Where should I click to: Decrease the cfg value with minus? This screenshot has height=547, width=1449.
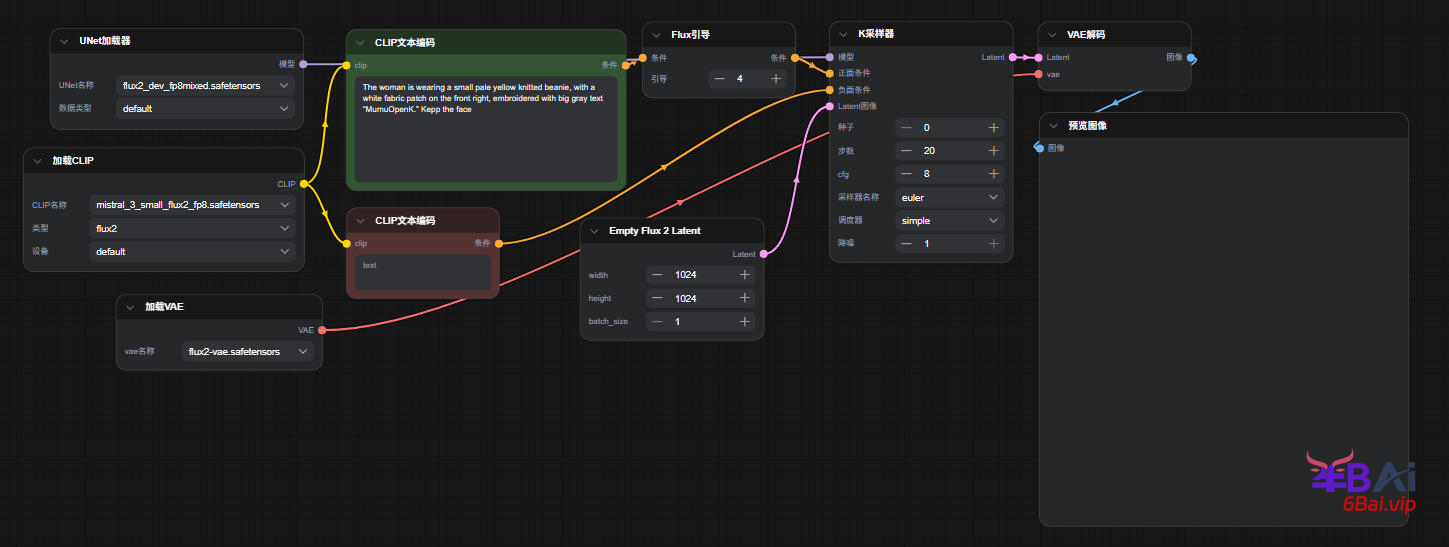click(x=906, y=174)
